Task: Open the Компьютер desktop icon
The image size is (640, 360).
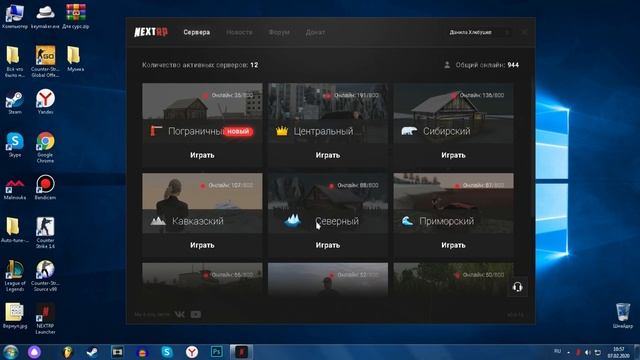Action: 15,16
